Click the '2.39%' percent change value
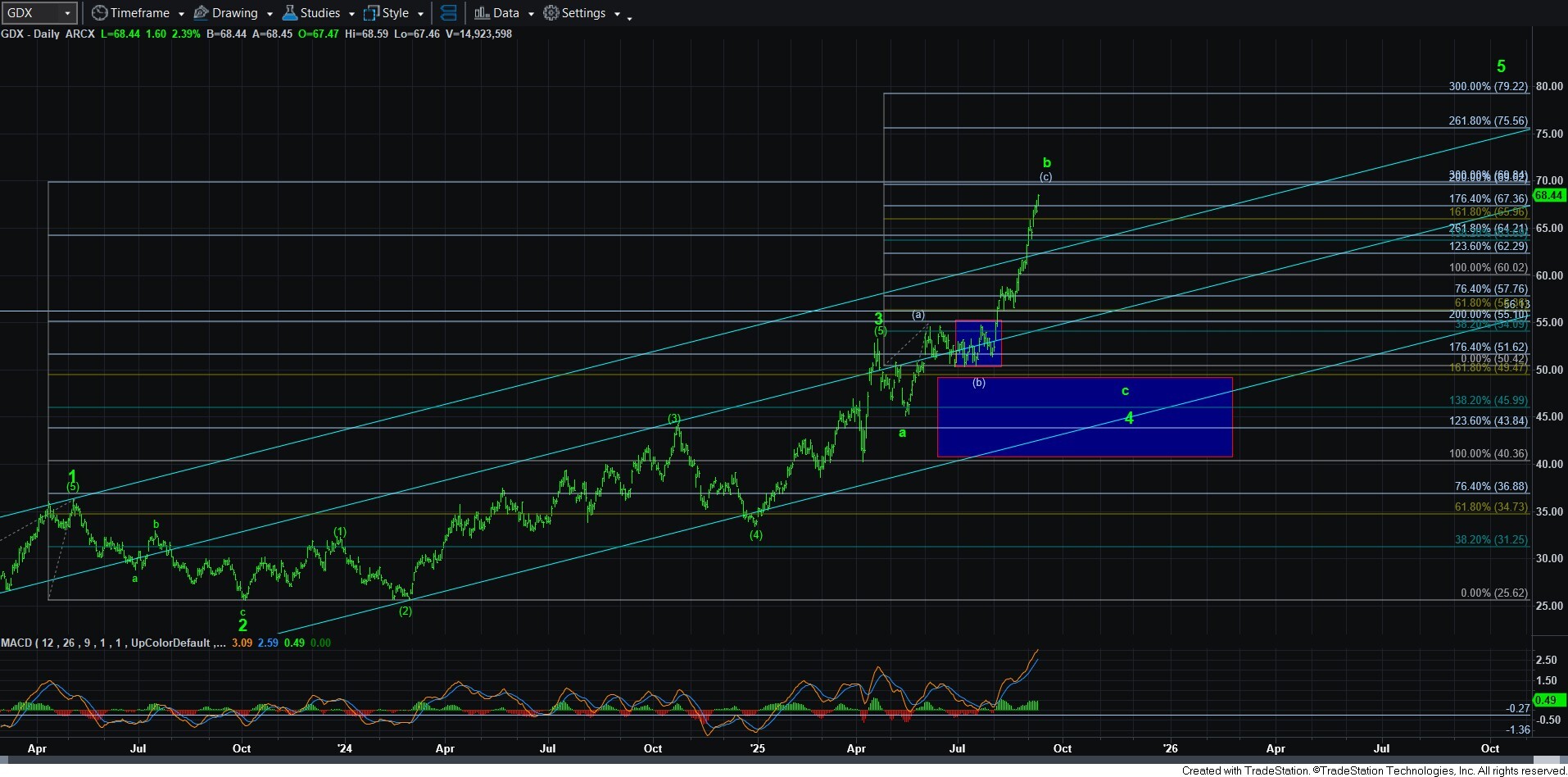 186,34
